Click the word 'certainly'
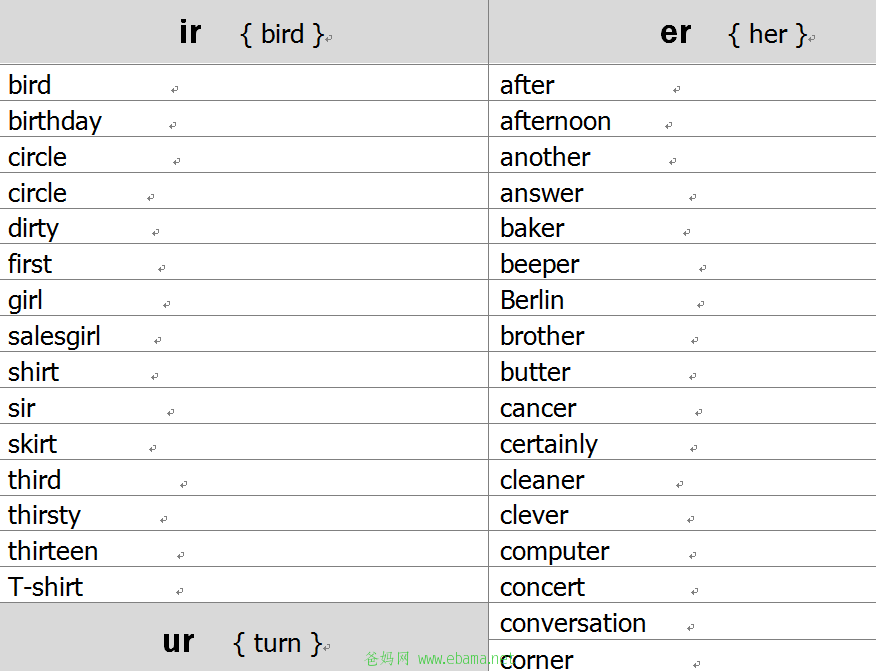 click(549, 445)
